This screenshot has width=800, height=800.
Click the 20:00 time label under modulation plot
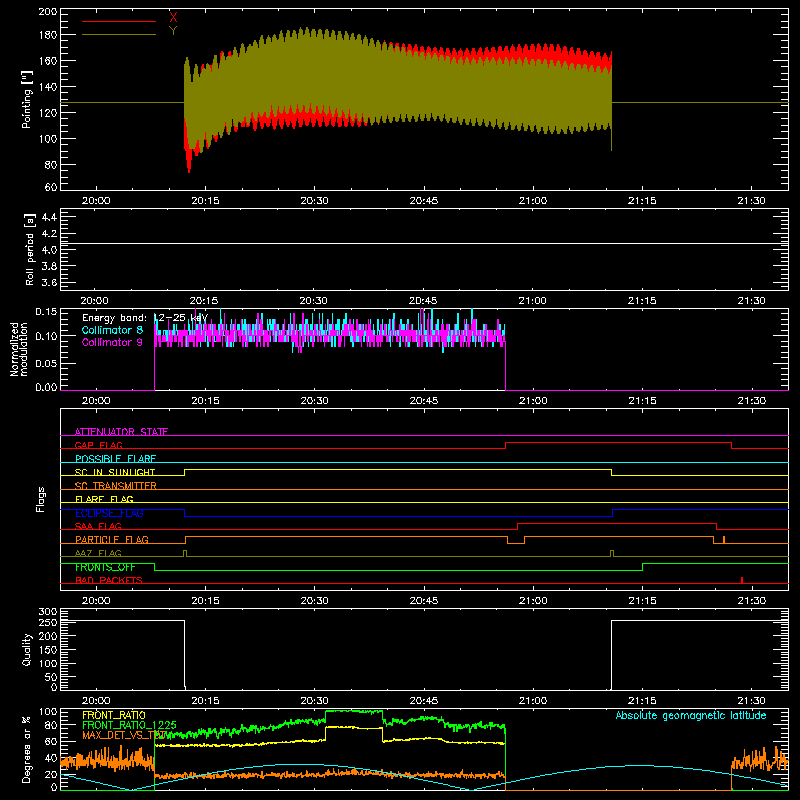[x=96, y=401]
